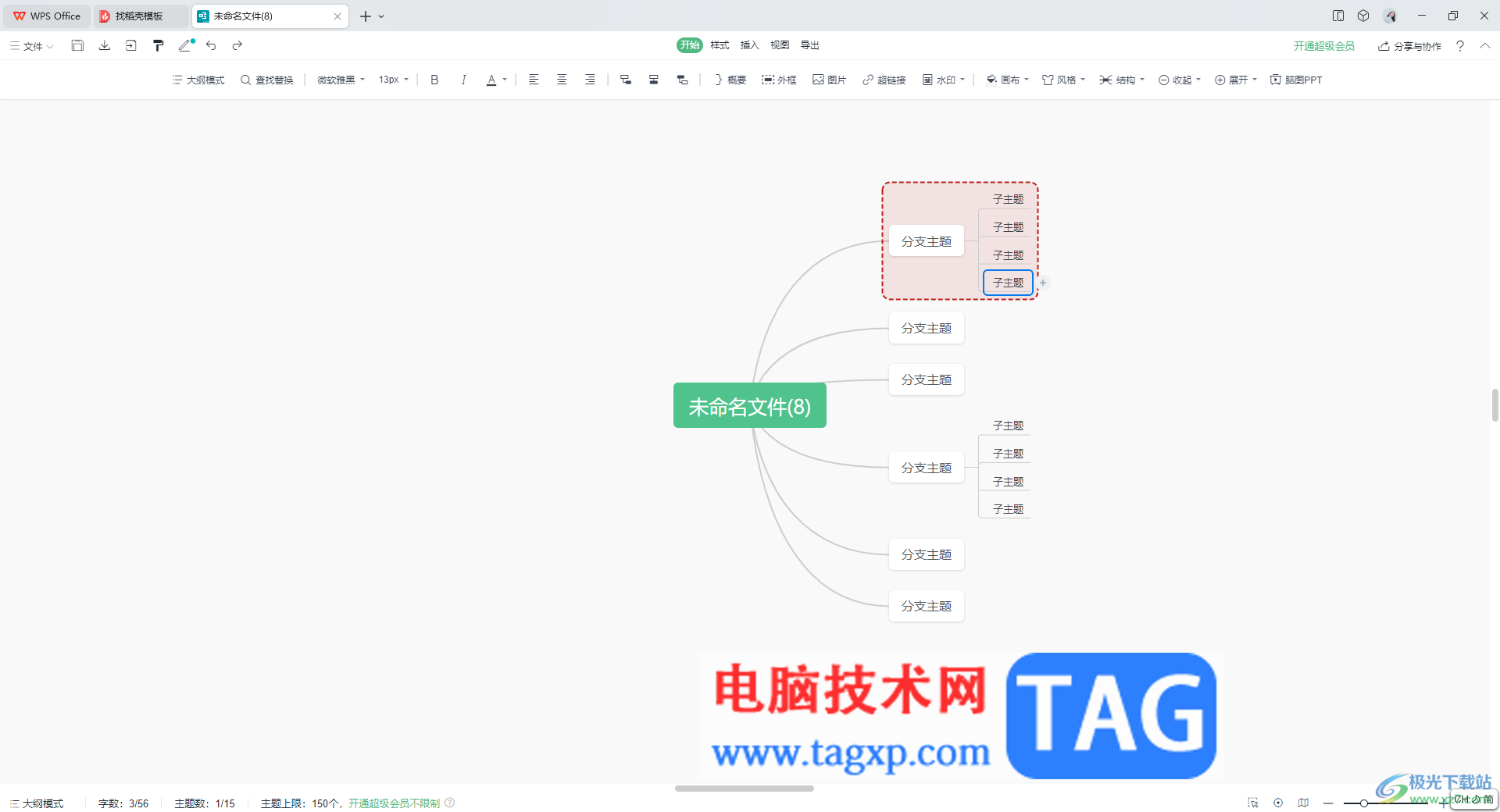The image size is (1500, 812).
Task: Switch to outline mode (大纲模式) in toolbar
Action: pyautogui.click(x=198, y=80)
